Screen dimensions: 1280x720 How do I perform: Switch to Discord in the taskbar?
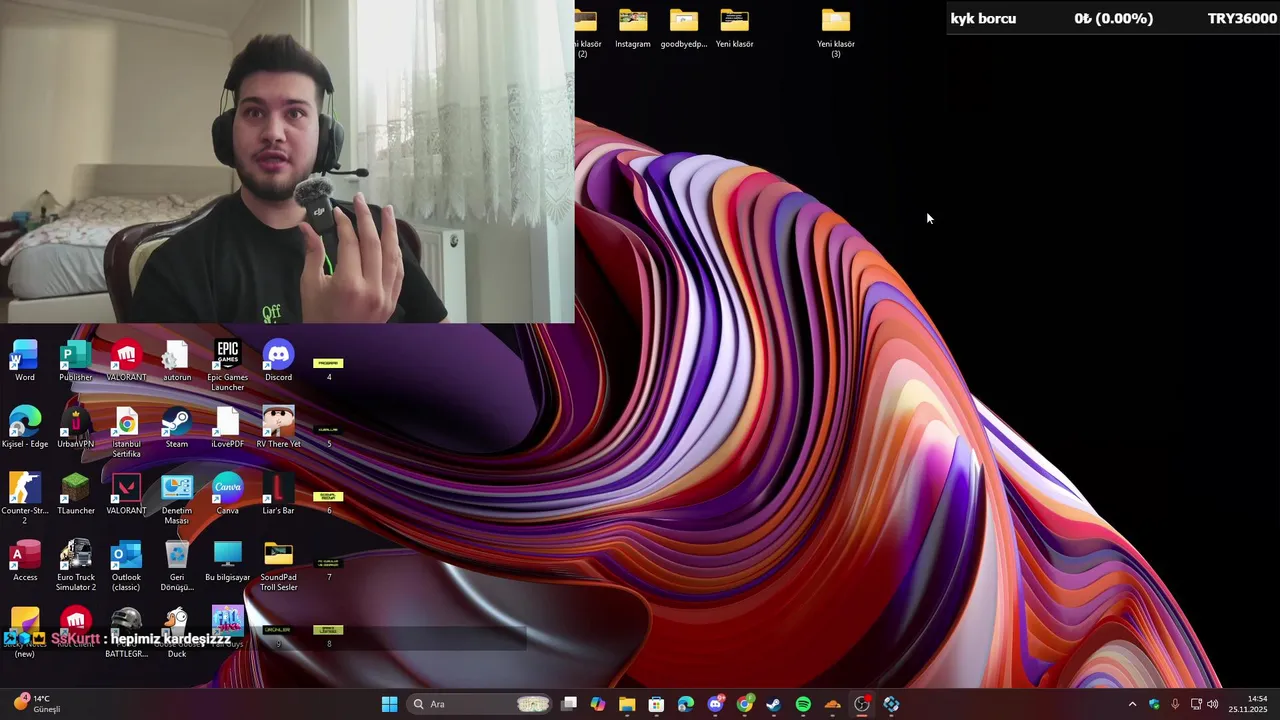pos(715,704)
